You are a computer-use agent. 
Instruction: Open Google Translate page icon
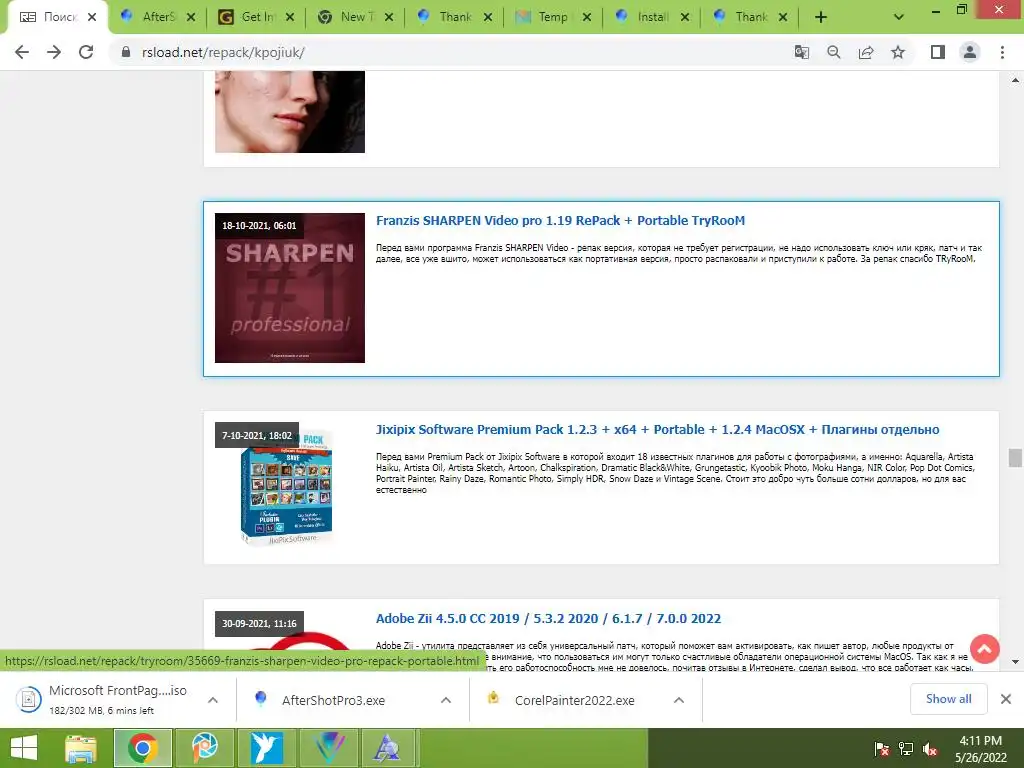pyautogui.click(x=801, y=52)
